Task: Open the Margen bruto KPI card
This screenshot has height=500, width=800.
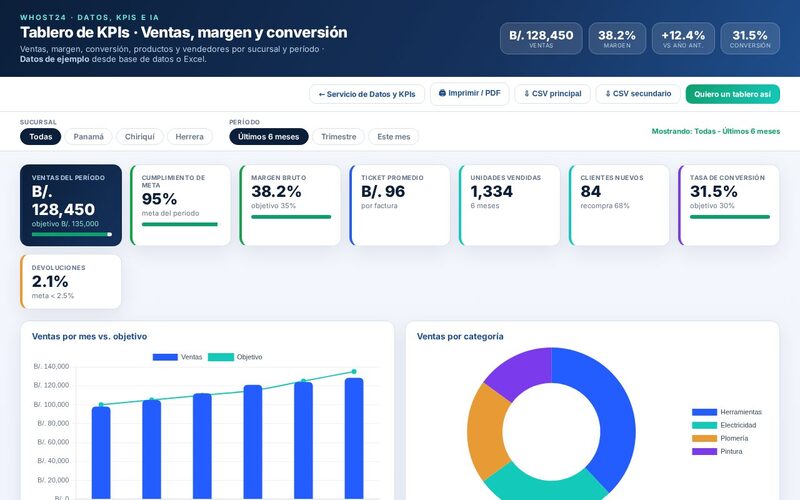Action: [290, 205]
